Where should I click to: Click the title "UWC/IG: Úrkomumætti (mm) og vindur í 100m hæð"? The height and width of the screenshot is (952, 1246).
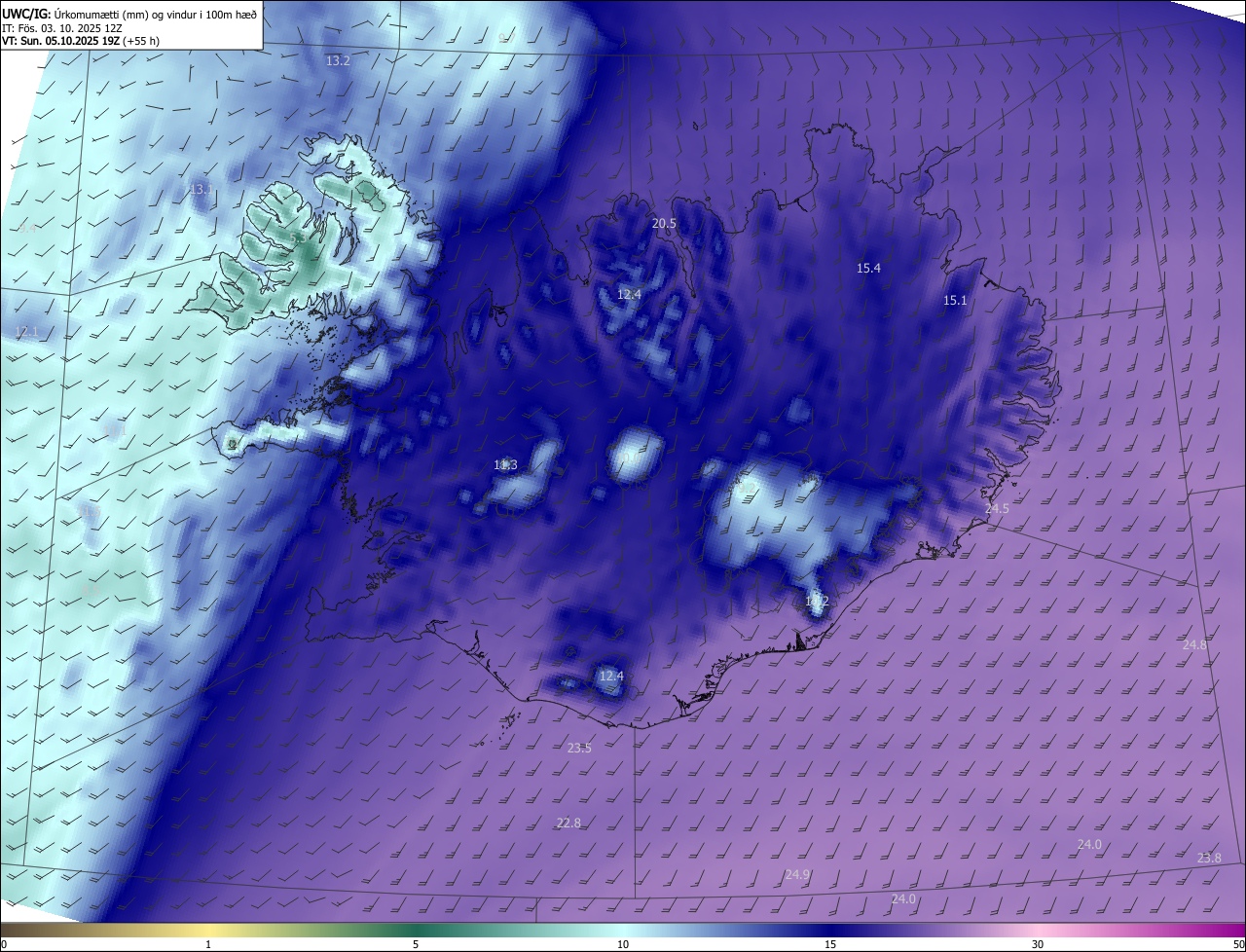coord(129,14)
